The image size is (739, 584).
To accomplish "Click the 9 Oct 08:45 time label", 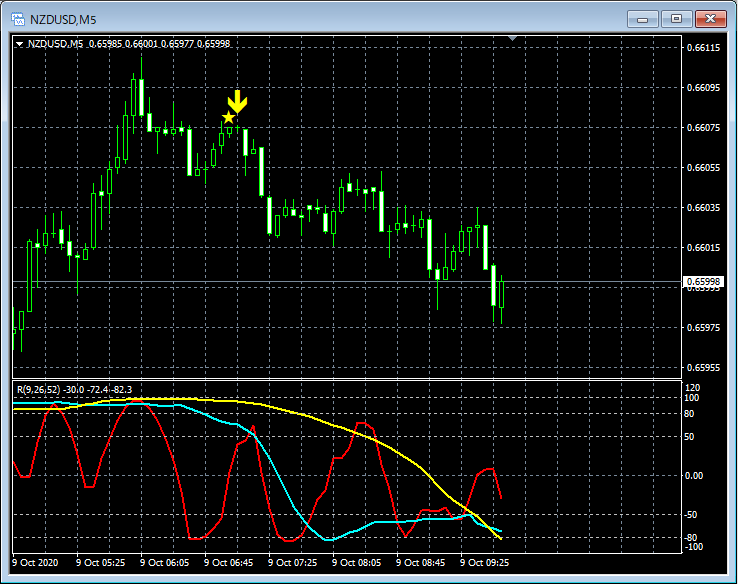I will pos(421,563).
